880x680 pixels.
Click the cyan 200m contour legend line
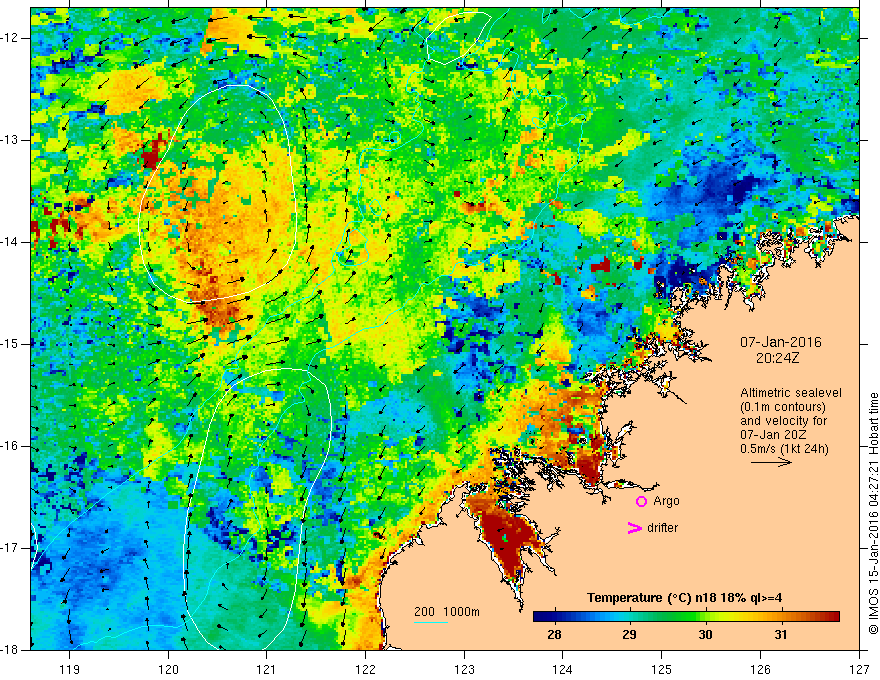click(x=430, y=622)
